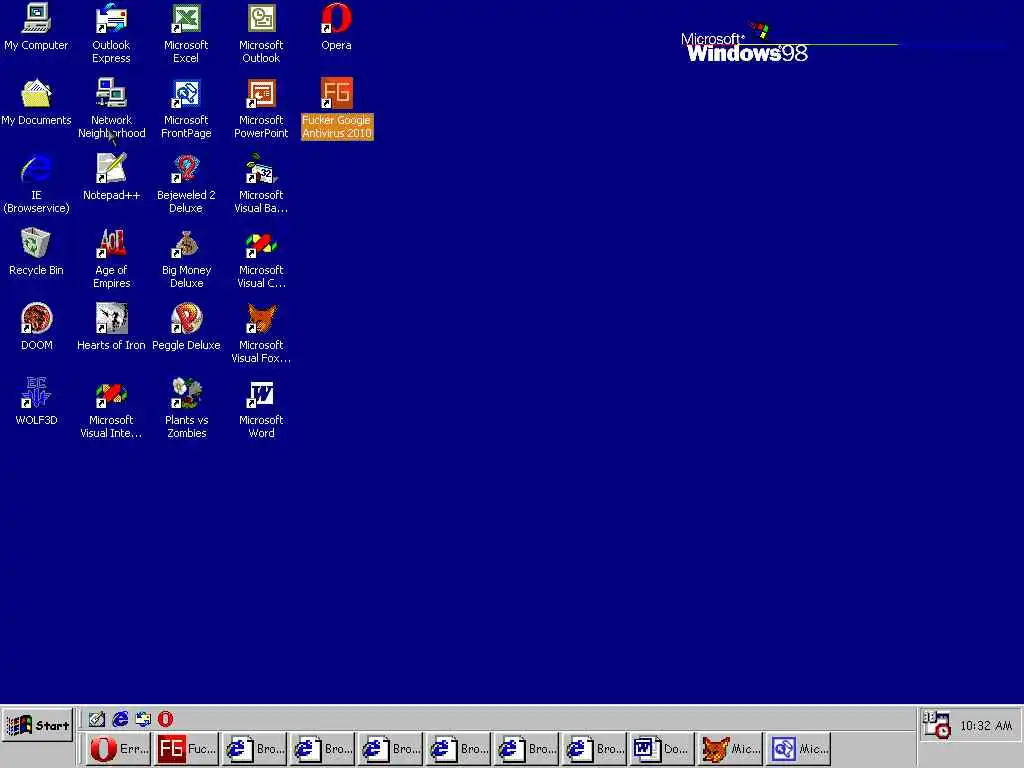1024x768 pixels.
Task: Open the Start menu button
Action: pyautogui.click(x=37, y=725)
